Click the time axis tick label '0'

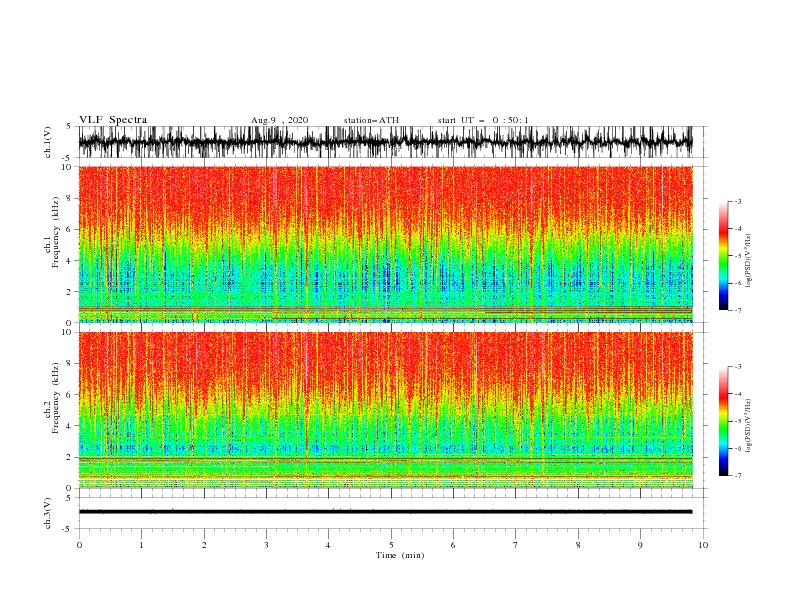pos(79,545)
